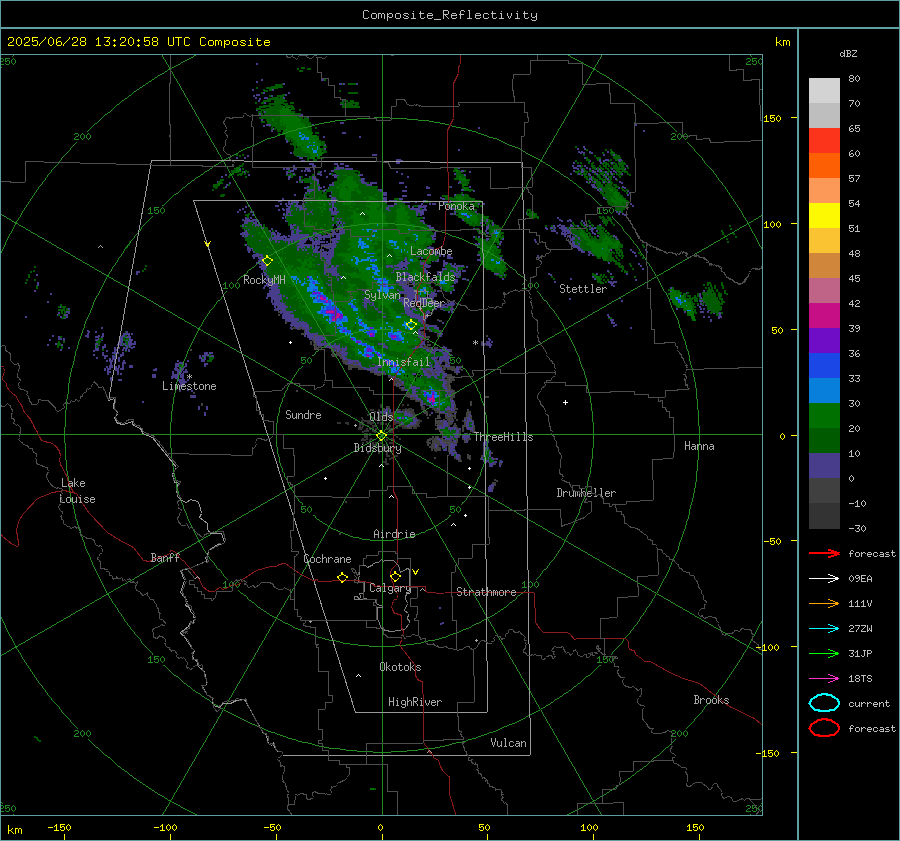Pick the bright green 30 dBZ swatch

[x=824, y=415]
